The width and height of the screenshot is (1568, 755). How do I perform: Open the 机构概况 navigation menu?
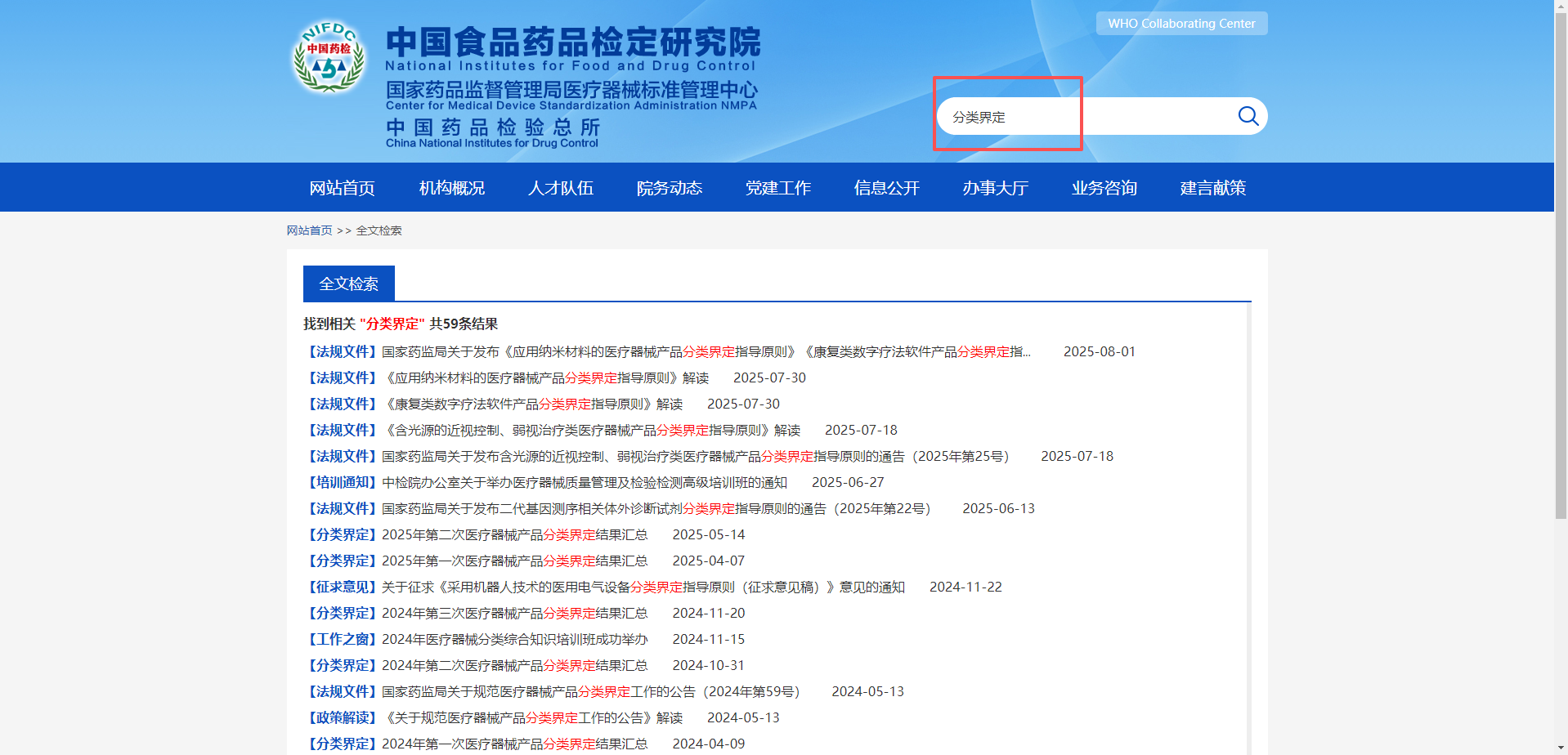[x=451, y=188]
